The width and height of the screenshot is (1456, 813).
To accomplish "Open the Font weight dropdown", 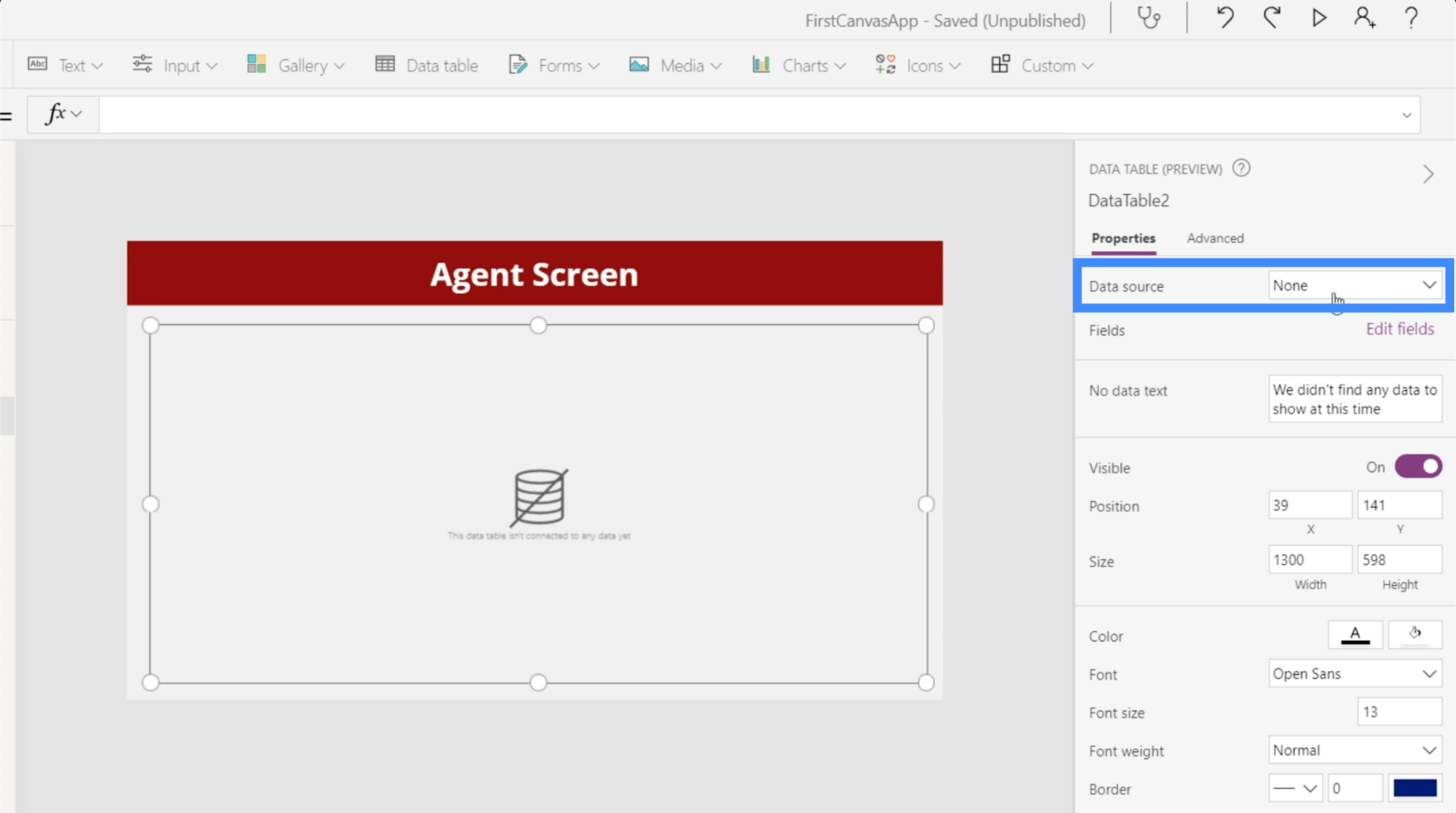I will pyautogui.click(x=1355, y=750).
